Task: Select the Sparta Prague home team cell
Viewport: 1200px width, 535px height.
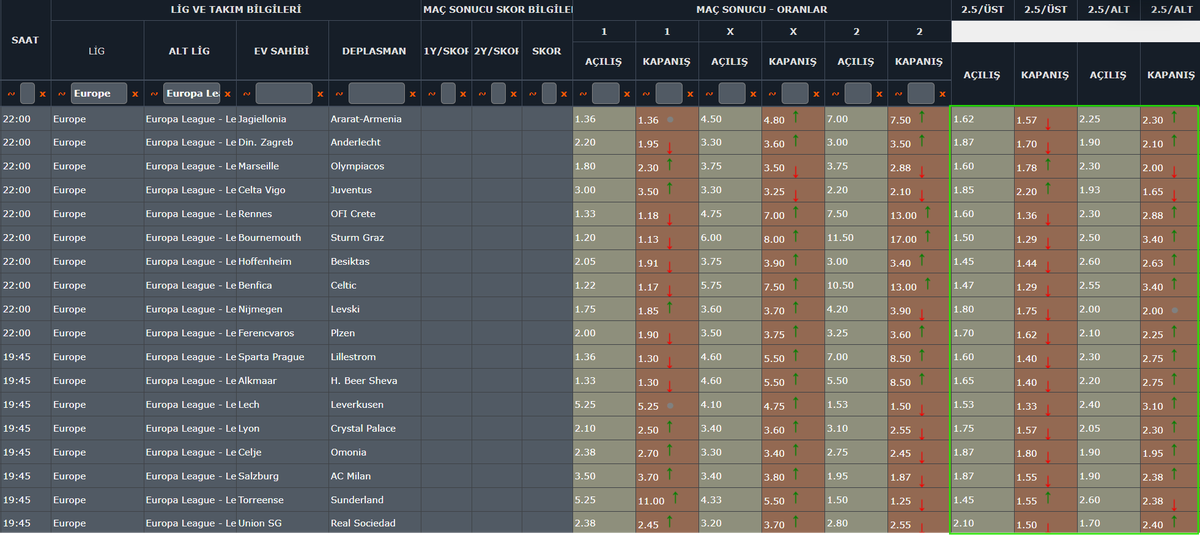Action: pyautogui.click(x=283, y=357)
